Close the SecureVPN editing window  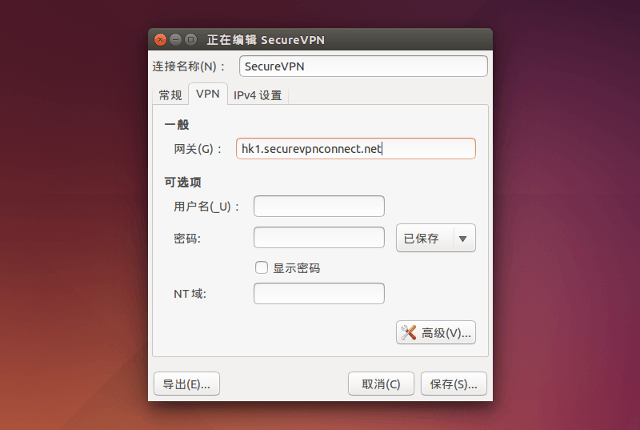click(x=160, y=40)
